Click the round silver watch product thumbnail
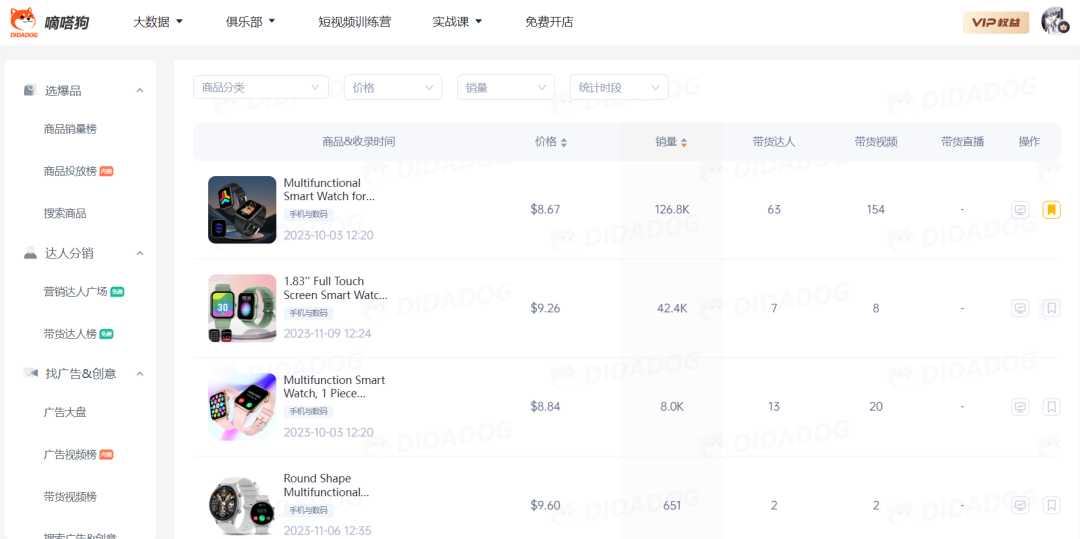 [242, 505]
